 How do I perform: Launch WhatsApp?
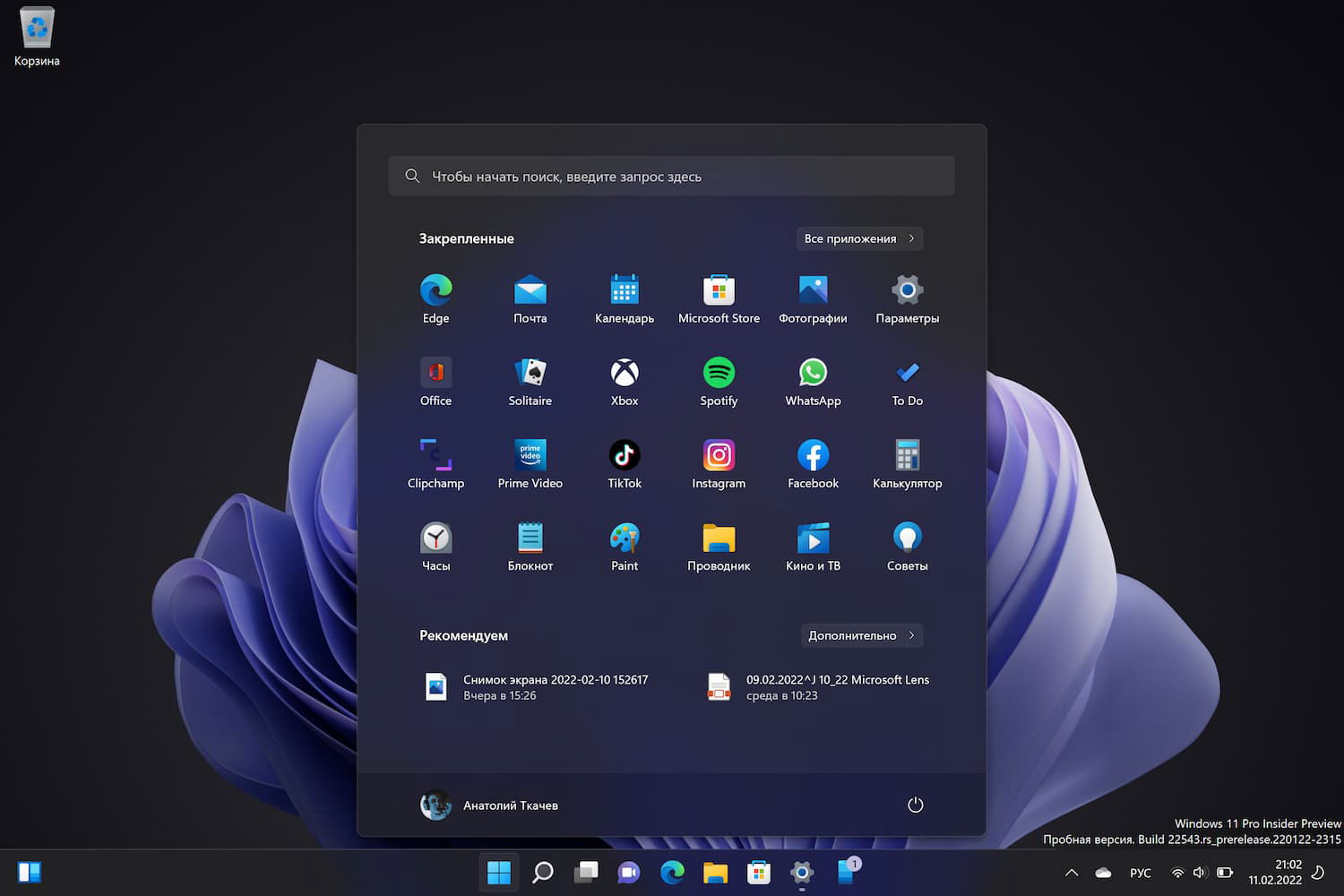tap(813, 382)
